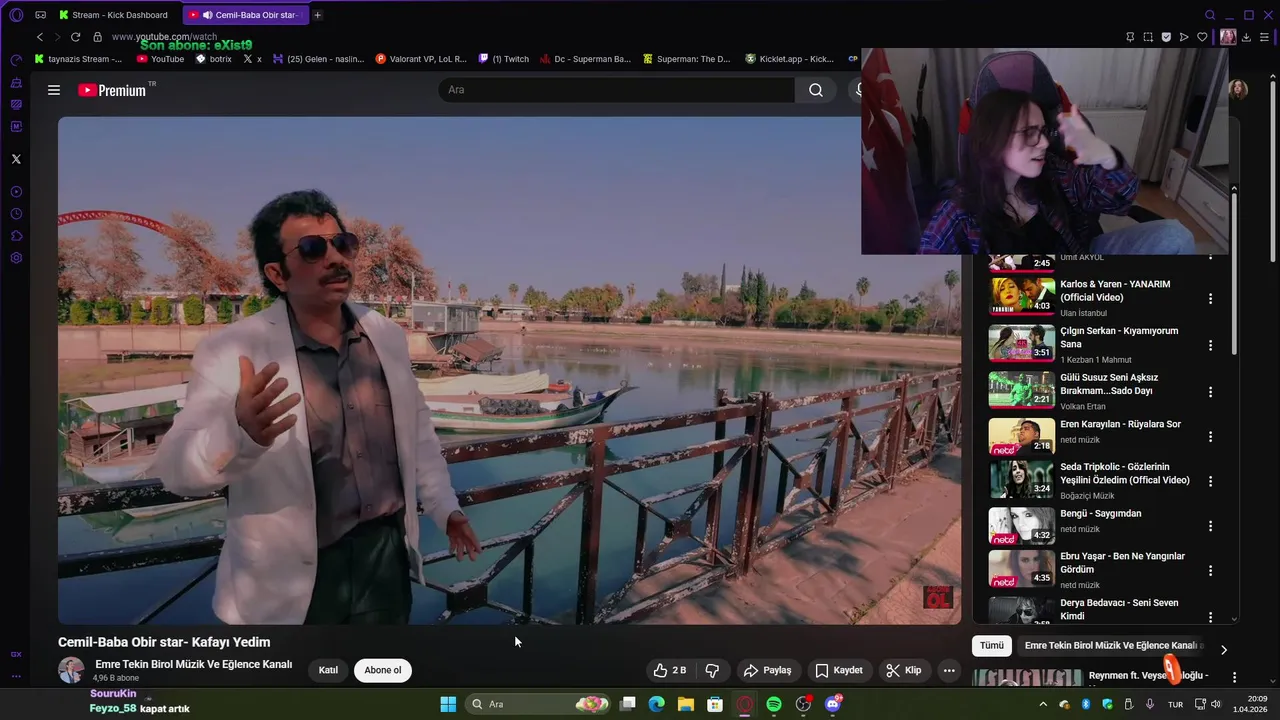
Task: Select the Cemil-Baba Obir star browser tab
Action: [x=246, y=15]
